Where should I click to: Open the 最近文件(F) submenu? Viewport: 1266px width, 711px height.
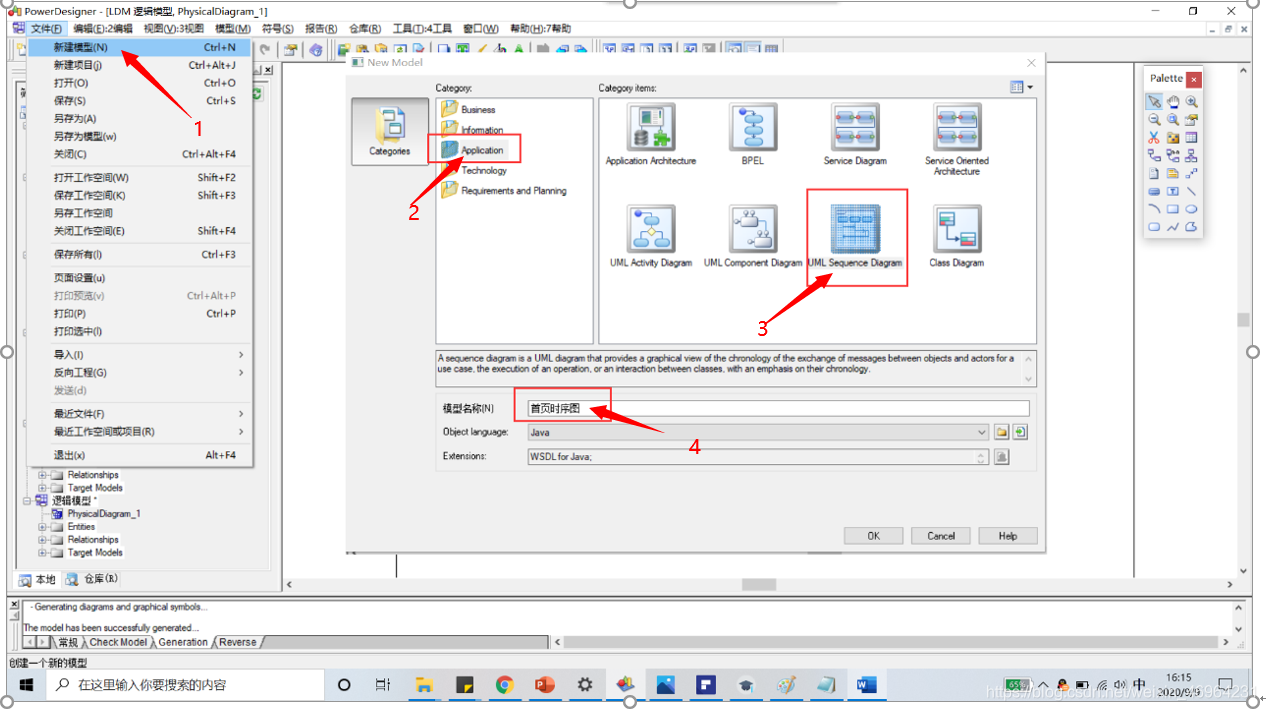point(140,414)
